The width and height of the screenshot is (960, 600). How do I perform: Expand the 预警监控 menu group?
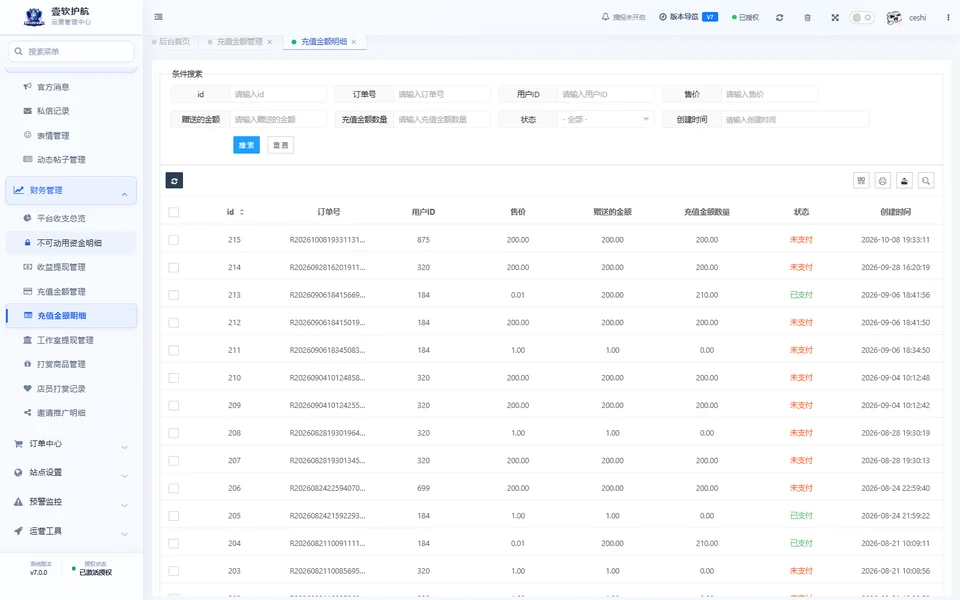click(x=71, y=502)
